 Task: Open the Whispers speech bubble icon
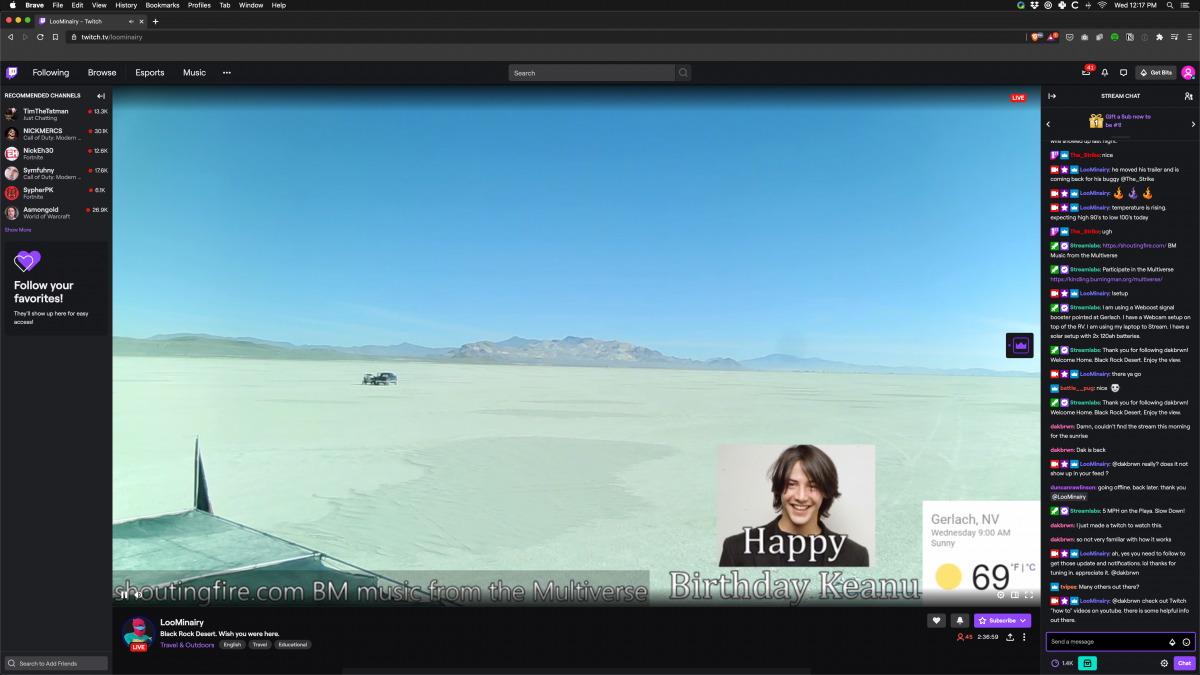[x=1123, y=72]
